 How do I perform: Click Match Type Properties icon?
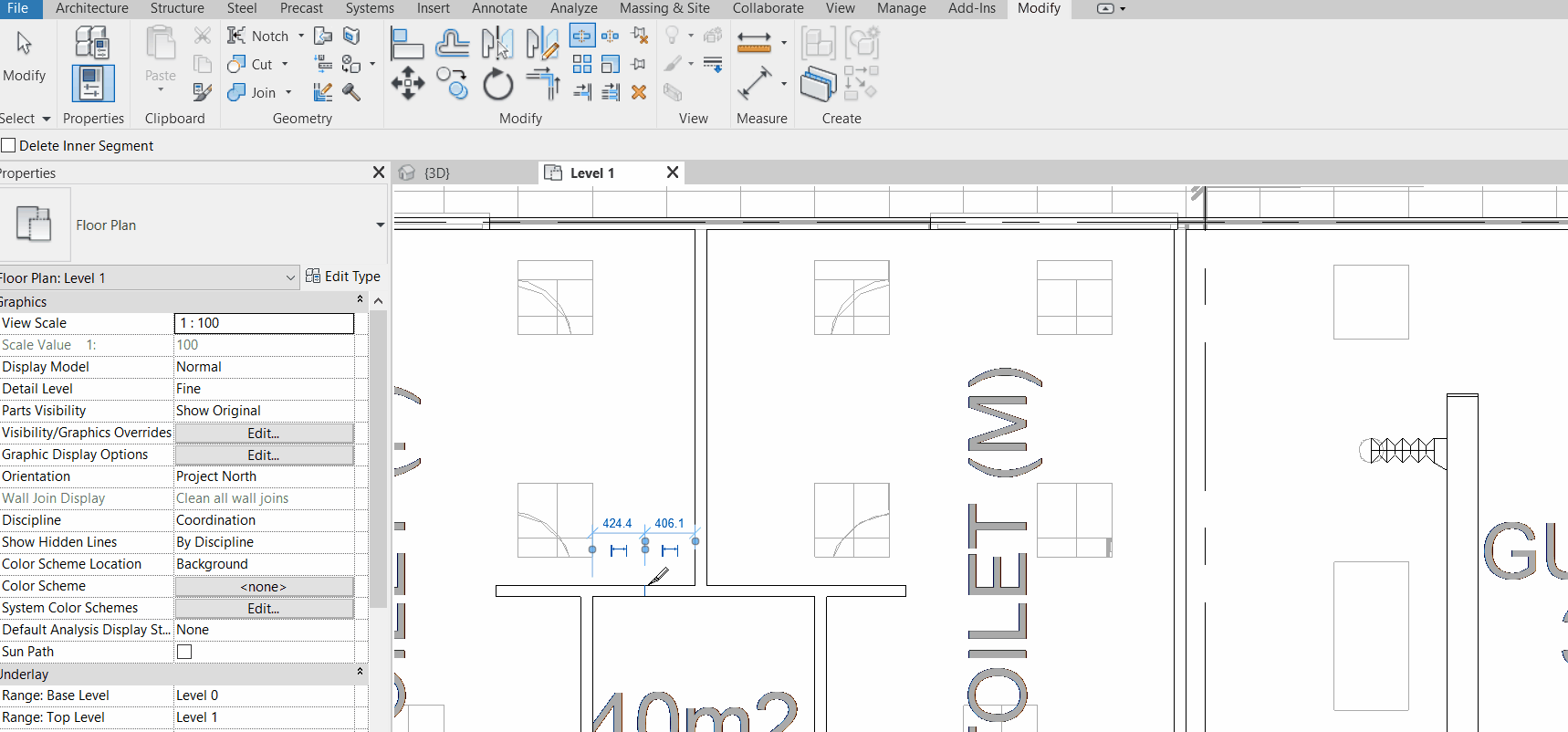203,92
